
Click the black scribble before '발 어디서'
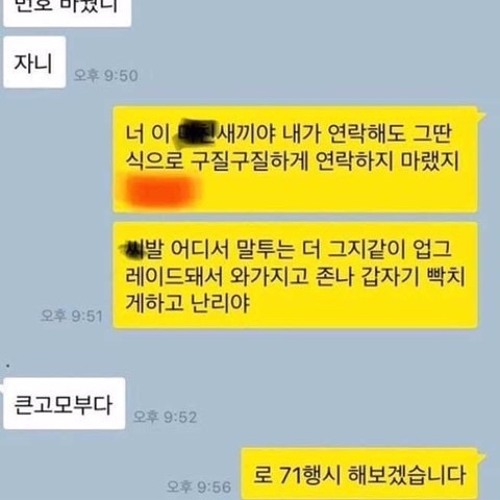(x=135, y=250)
